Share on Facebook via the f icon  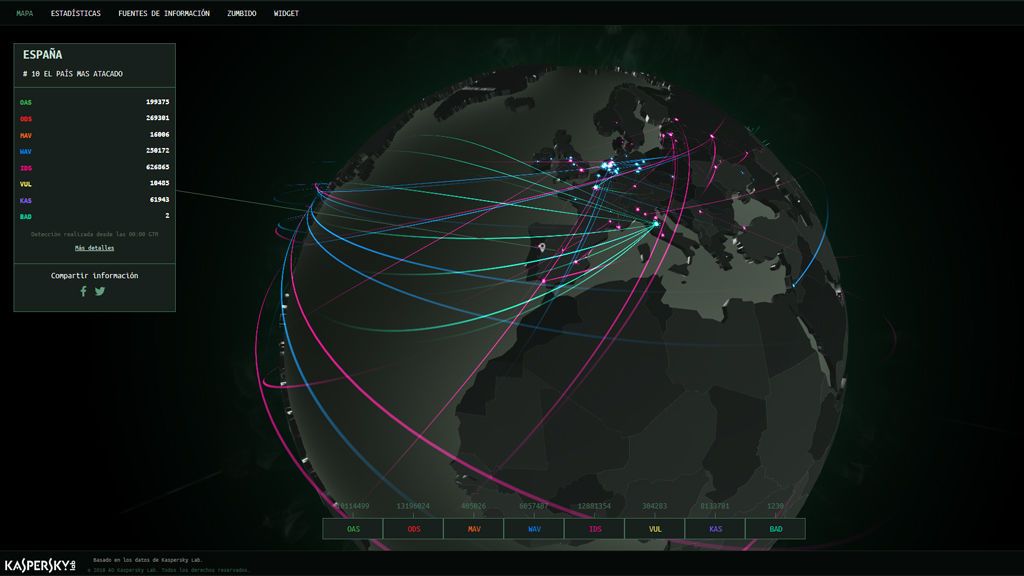pos(83,291)
